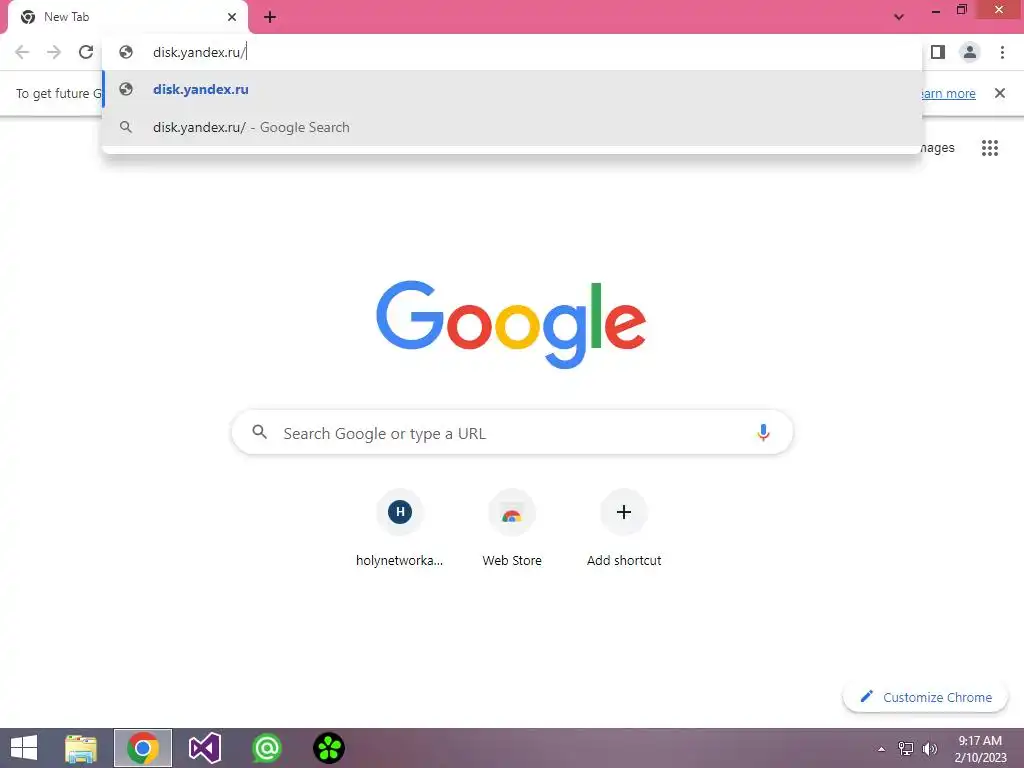Choose disk.yandex.ru/ Google Search suggestion
Image resolution: width=1024 pixels, height=768 pixels.
click(x=512, y=127)
